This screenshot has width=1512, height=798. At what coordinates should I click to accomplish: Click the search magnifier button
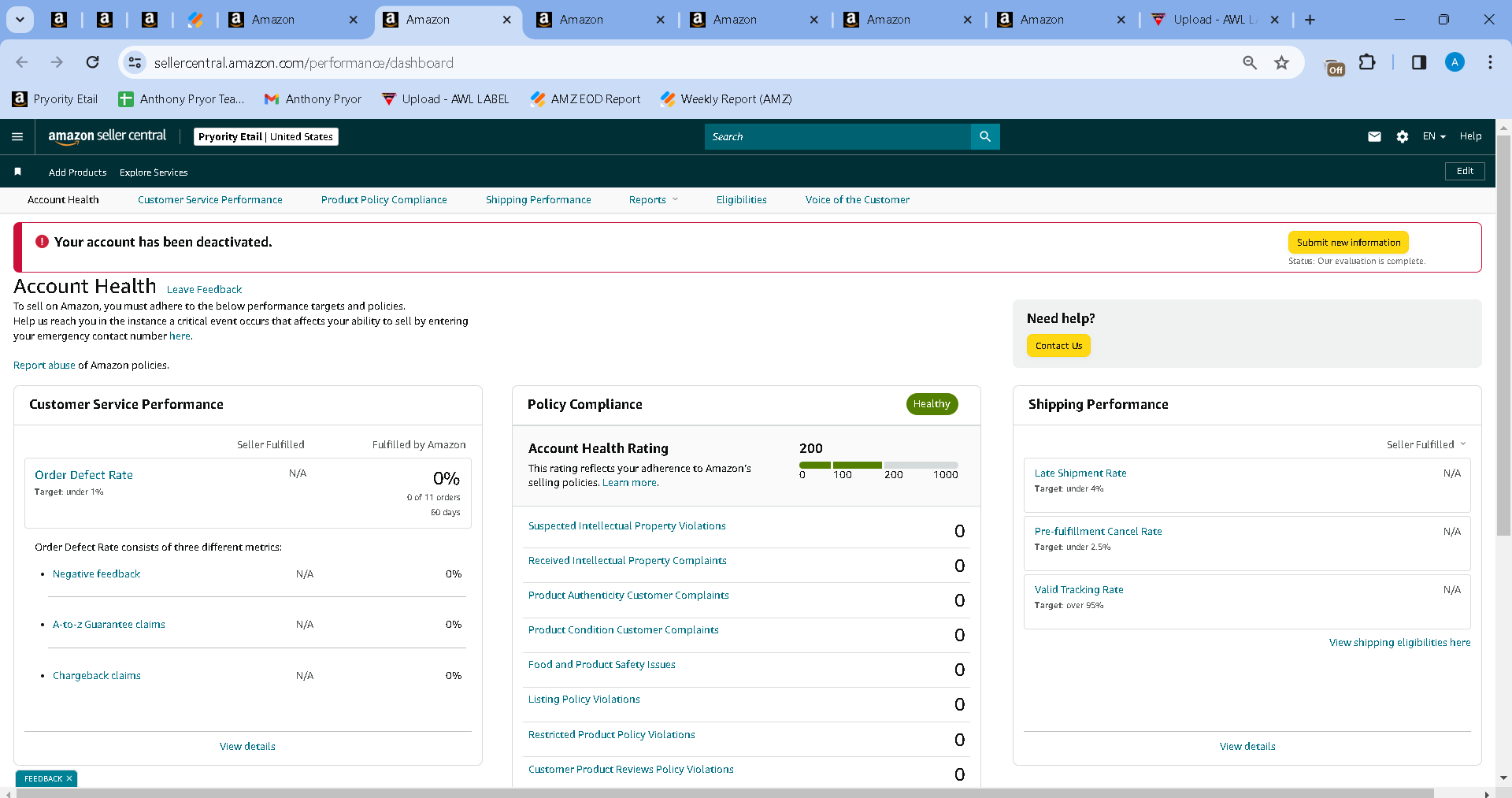[985, 137]
